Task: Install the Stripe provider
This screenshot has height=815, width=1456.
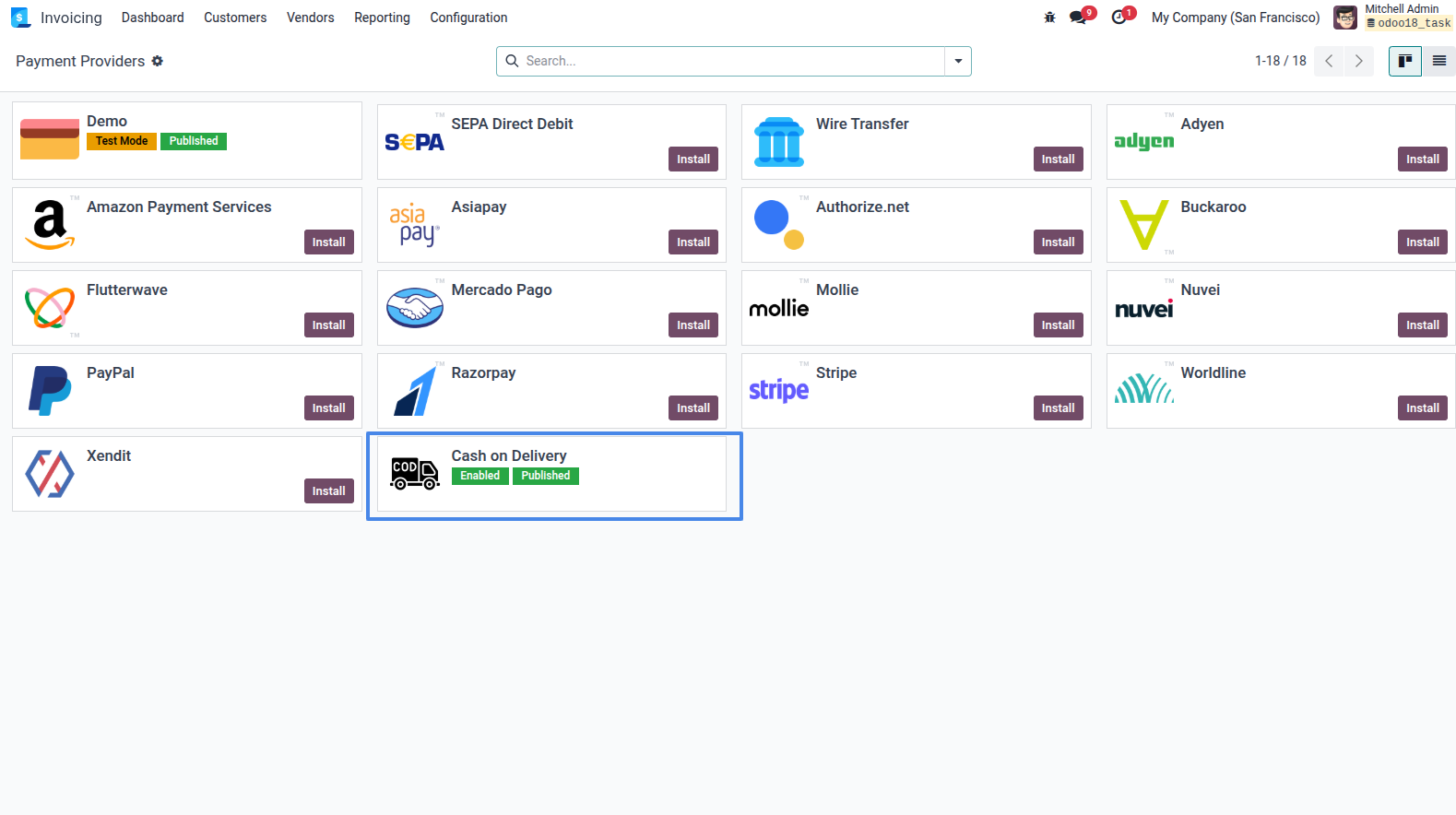Action: pos(1058,408)
